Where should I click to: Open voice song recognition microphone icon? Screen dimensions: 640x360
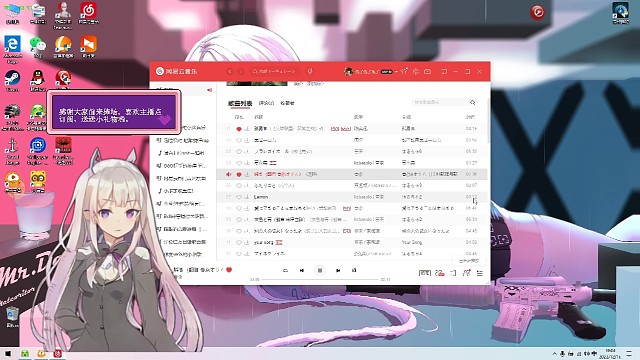click(310, 71)
